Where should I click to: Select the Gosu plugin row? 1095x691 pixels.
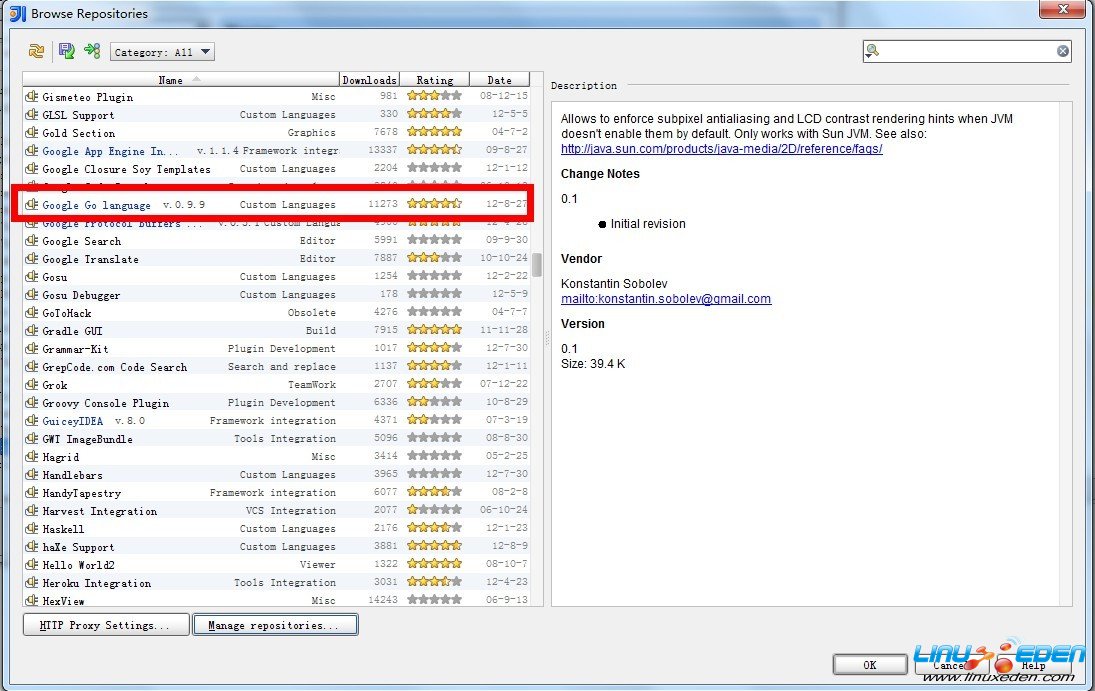[277, 277]
